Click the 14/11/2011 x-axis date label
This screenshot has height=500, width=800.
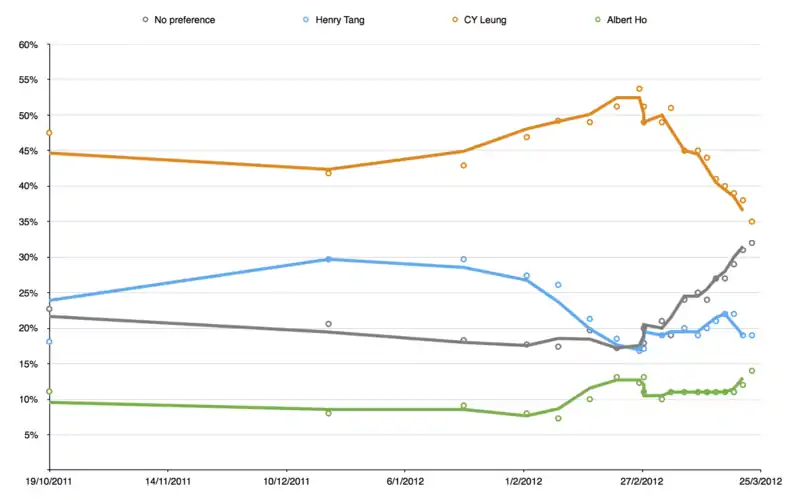point(168,481)
